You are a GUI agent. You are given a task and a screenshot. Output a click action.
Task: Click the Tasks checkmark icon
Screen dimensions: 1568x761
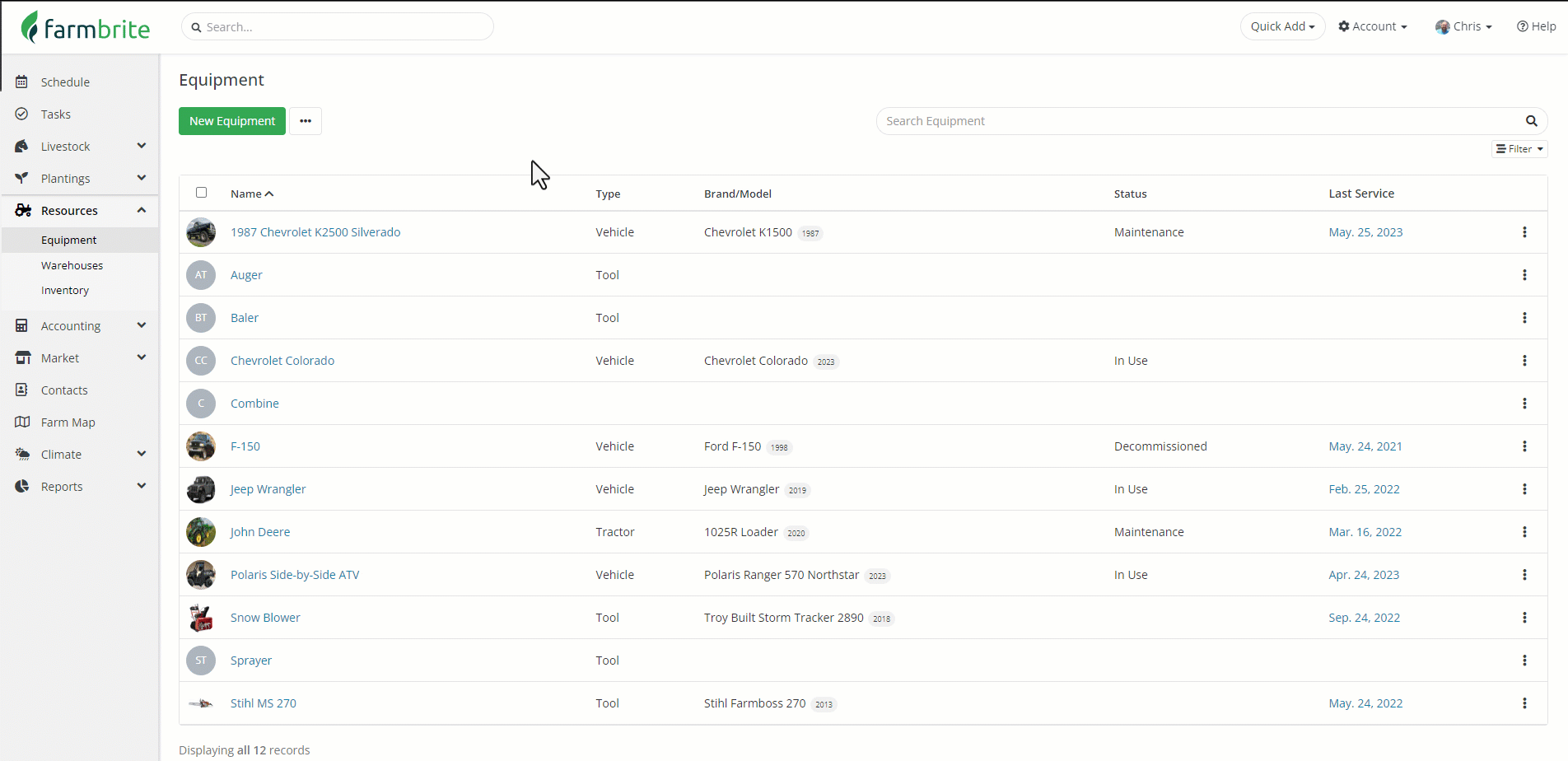pyautogui.click(x=22, y=114)
